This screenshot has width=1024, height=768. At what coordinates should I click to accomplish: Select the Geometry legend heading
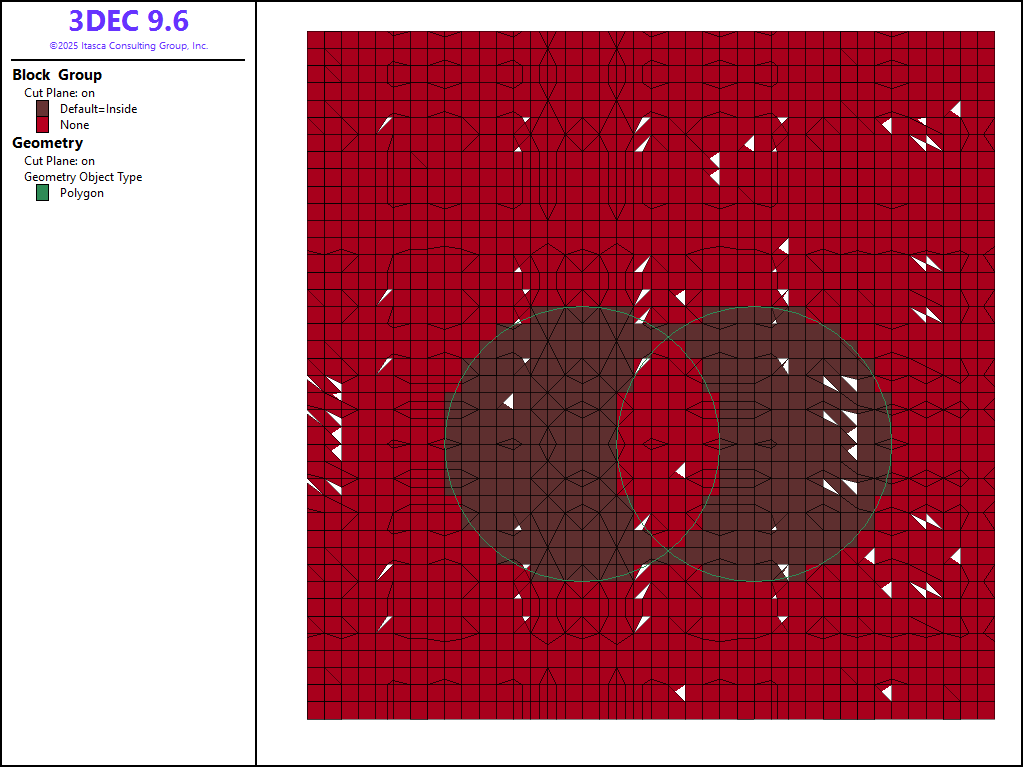pyautogui.click(x=47, y=143)
